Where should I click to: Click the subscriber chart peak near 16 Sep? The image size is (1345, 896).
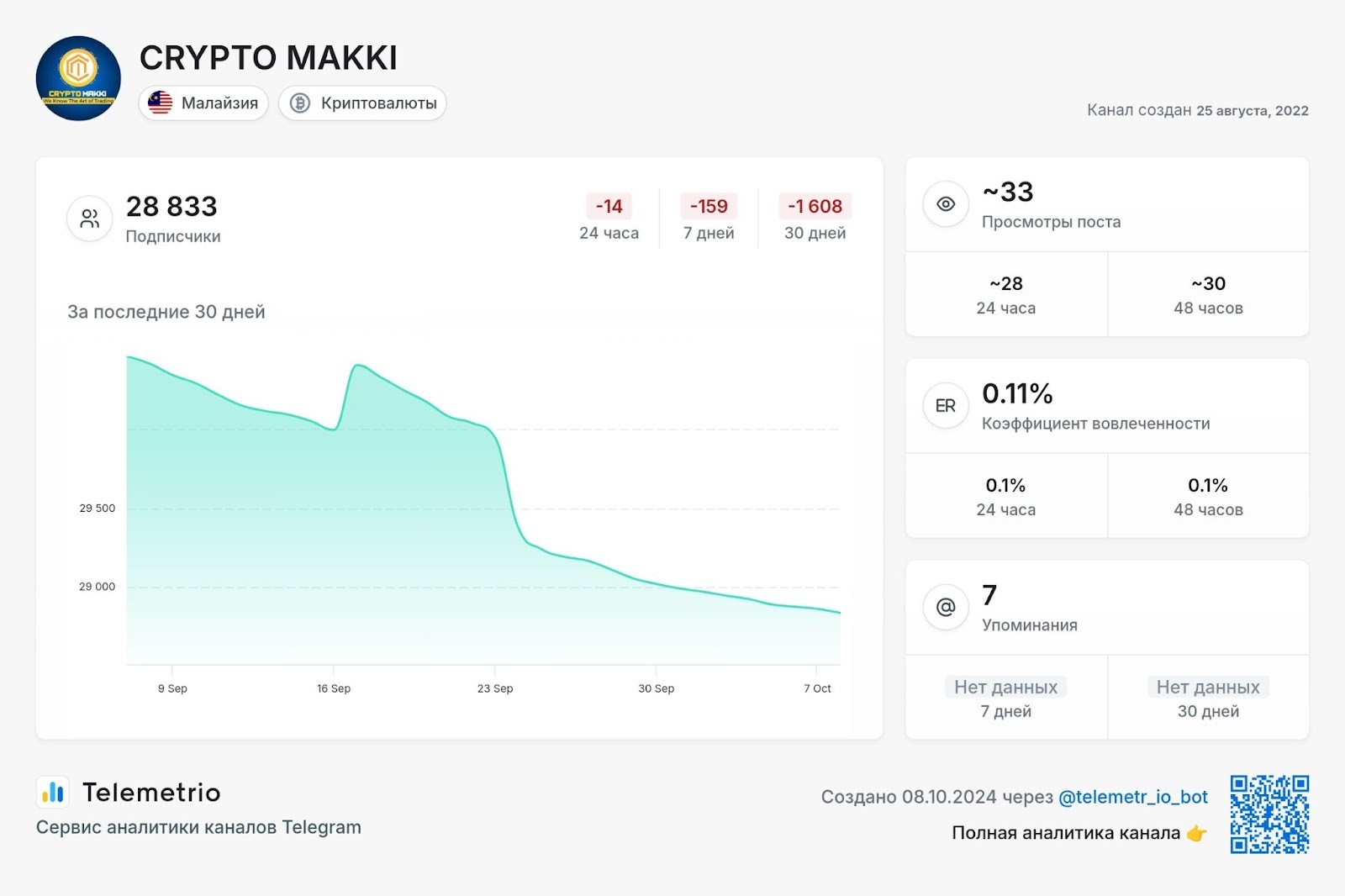[358, 366]
